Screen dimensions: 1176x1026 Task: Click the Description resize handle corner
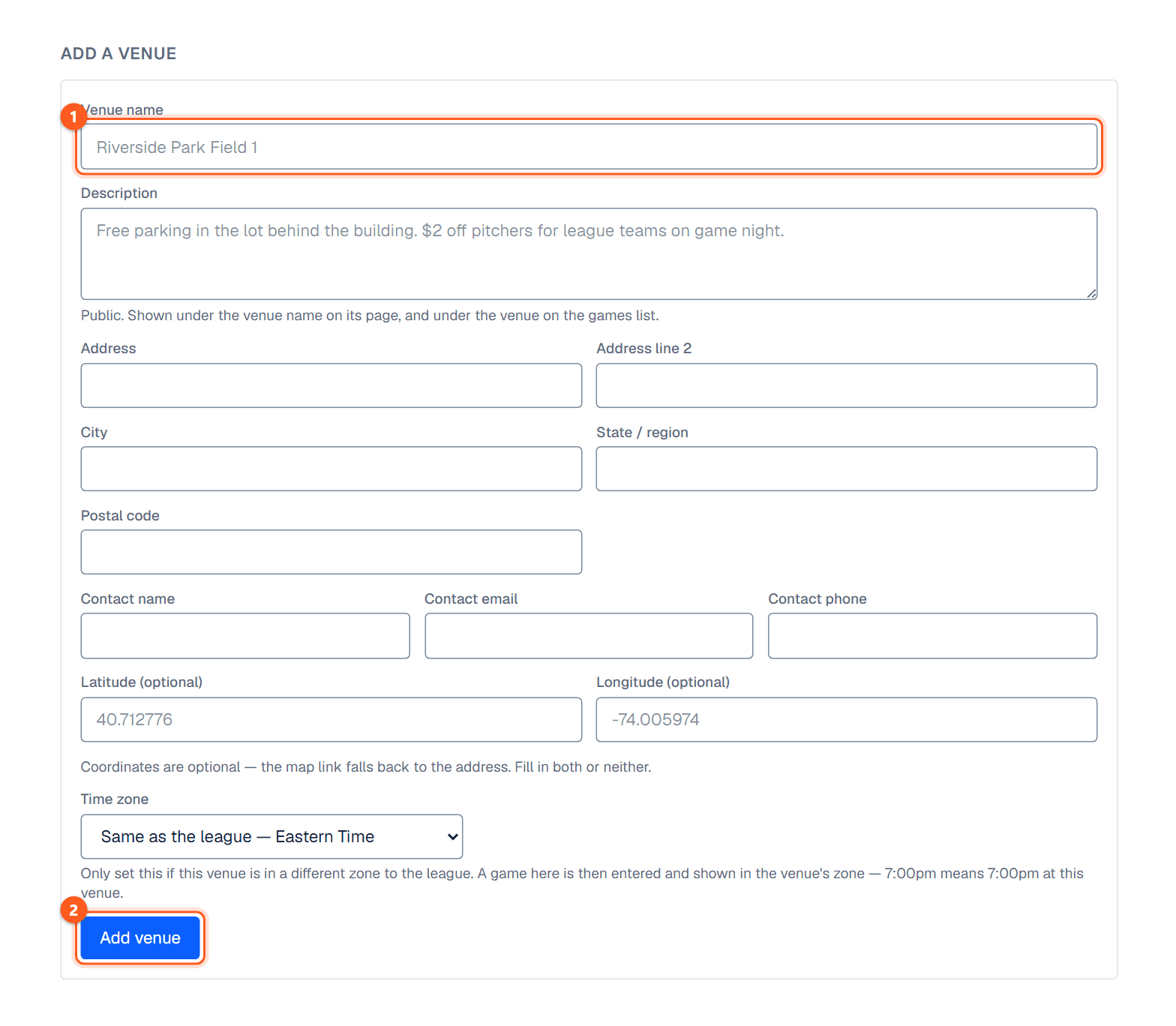coord(1091,294)
